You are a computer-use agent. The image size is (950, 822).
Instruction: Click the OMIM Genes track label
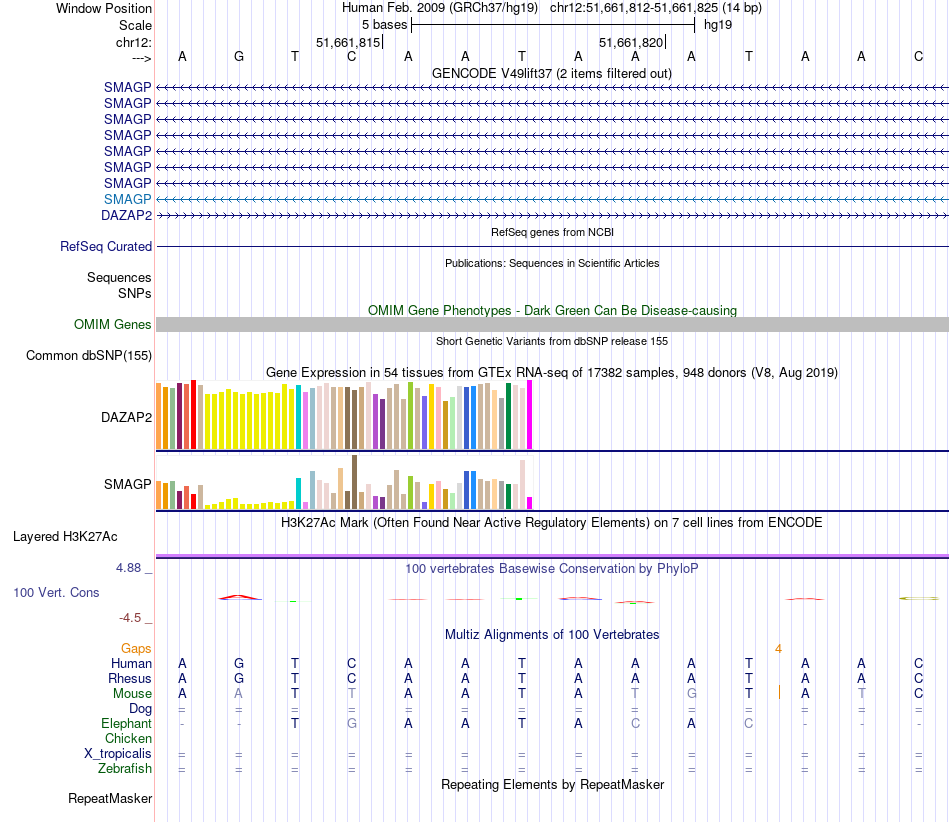point(112,324)
